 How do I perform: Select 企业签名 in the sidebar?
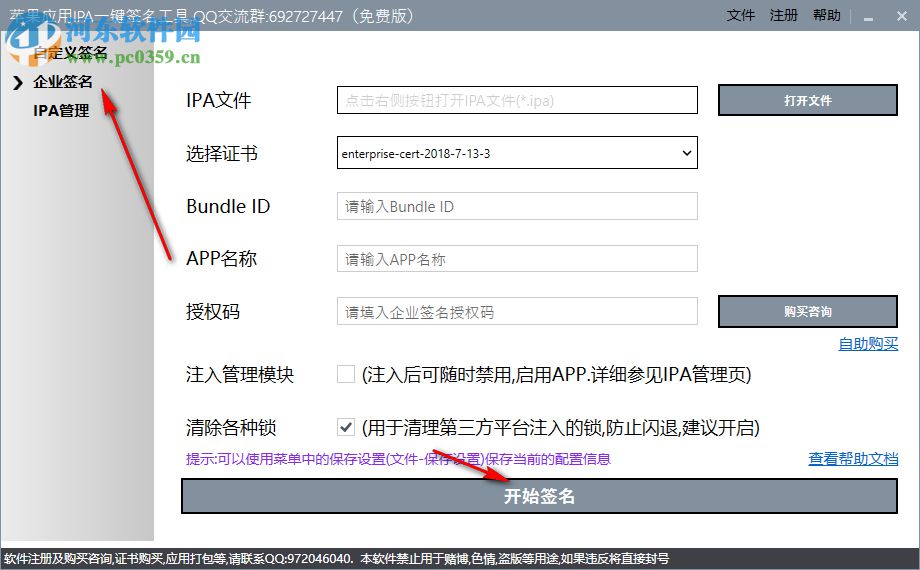[x=63, y=82]
